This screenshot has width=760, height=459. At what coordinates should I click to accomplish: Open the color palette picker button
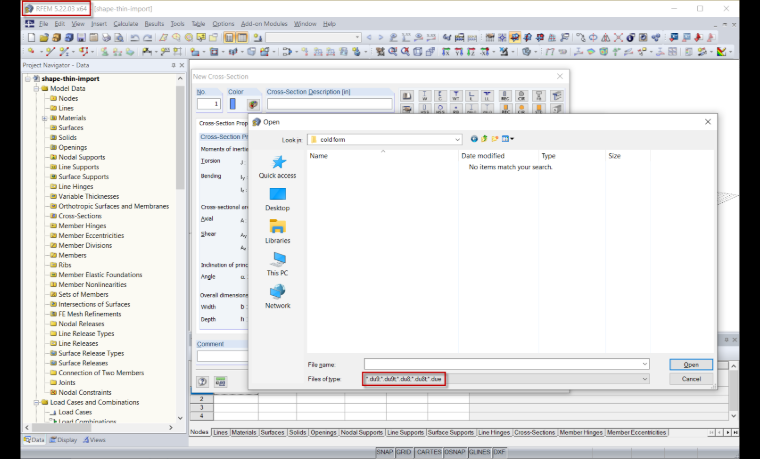[253, 104]
